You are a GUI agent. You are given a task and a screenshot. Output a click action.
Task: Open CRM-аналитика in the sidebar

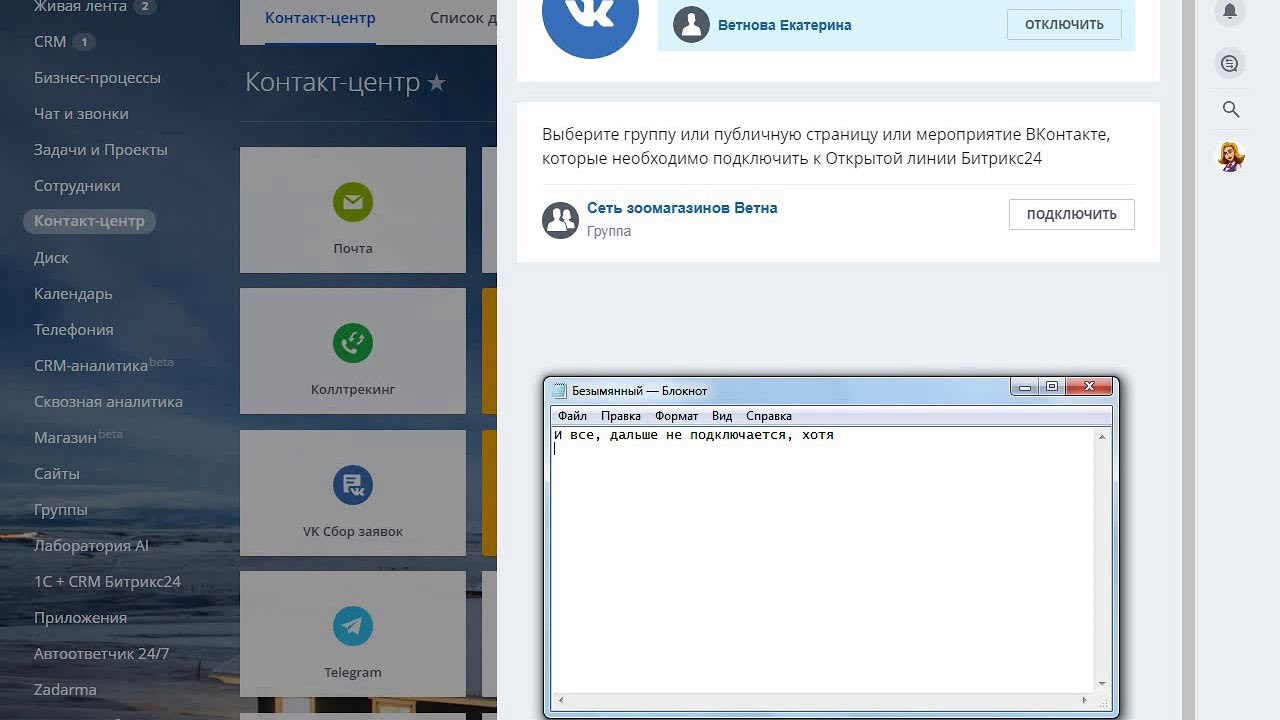(x=91, y=366)
